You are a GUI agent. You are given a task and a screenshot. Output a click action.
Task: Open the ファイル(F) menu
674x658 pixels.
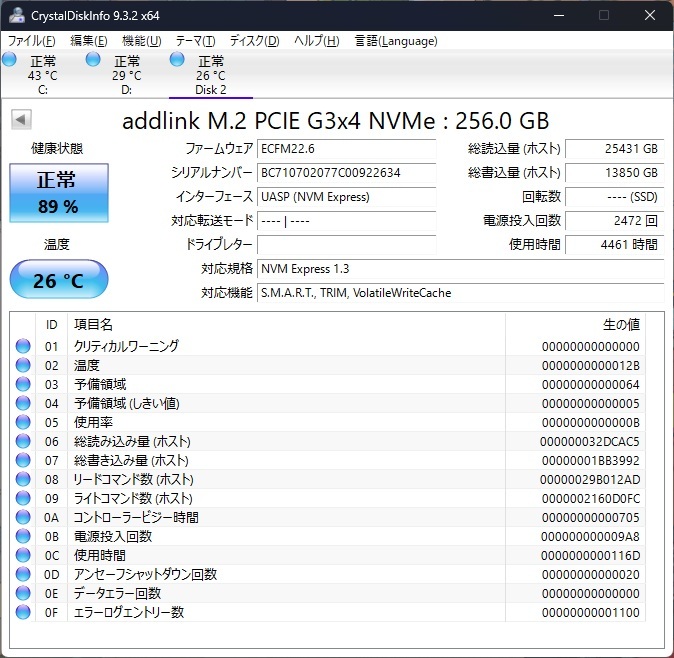[x=32, y=41]
